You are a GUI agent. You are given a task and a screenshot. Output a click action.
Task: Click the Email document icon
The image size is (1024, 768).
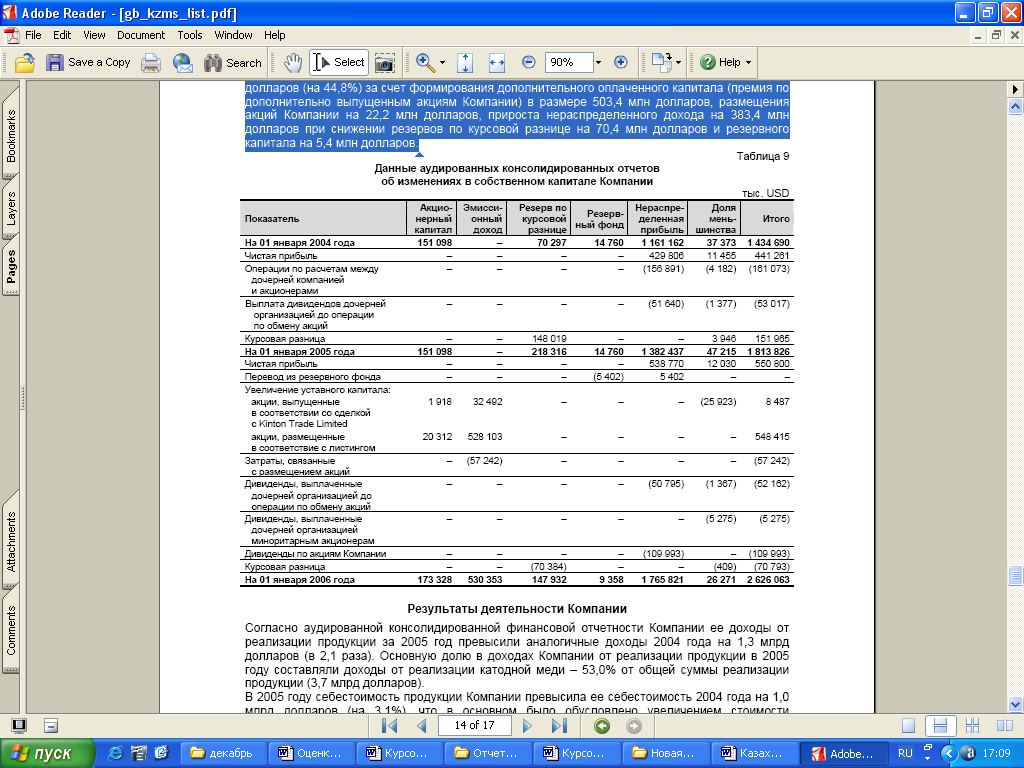point(183,63)
